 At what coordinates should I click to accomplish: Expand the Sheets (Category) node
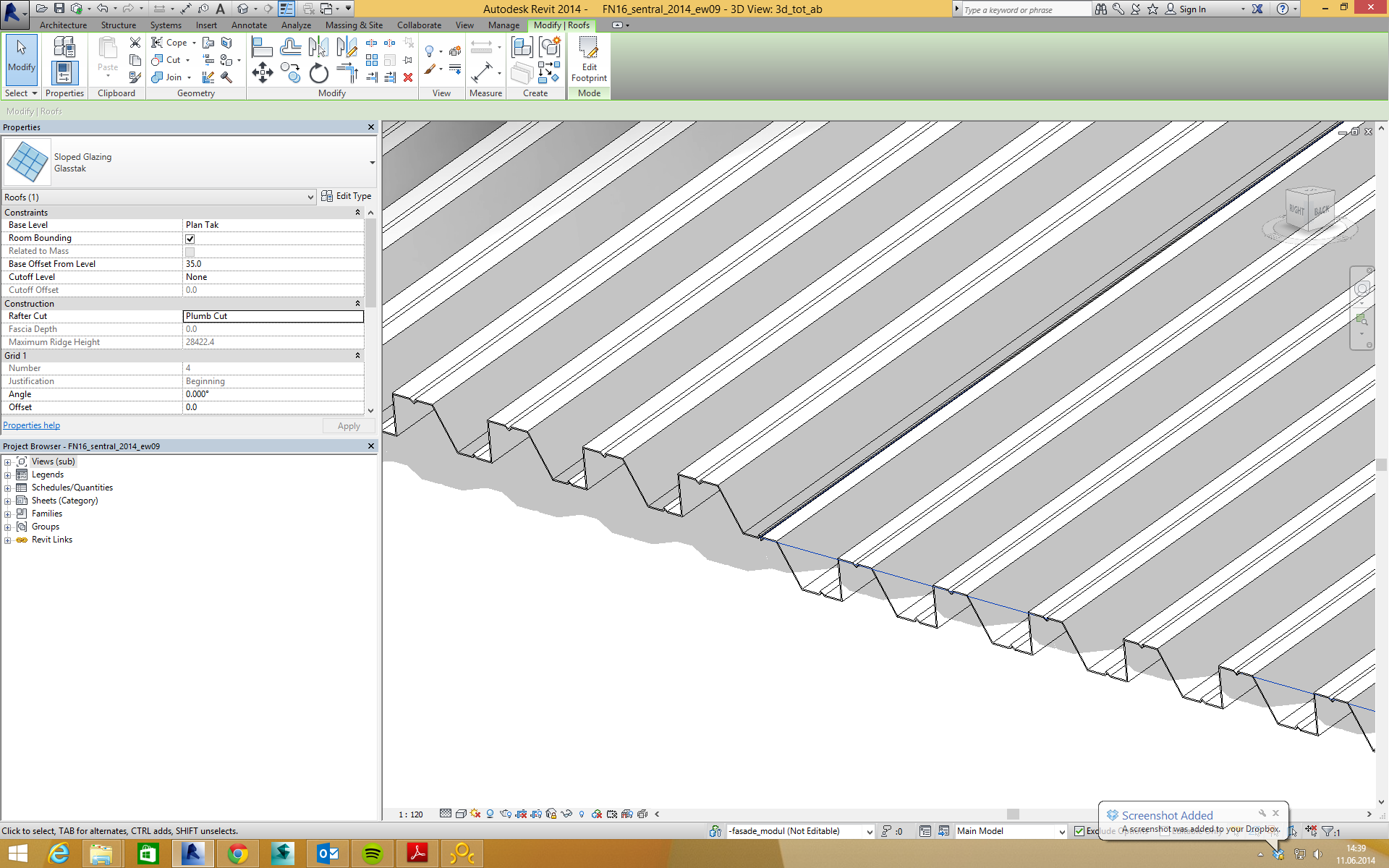8,501
